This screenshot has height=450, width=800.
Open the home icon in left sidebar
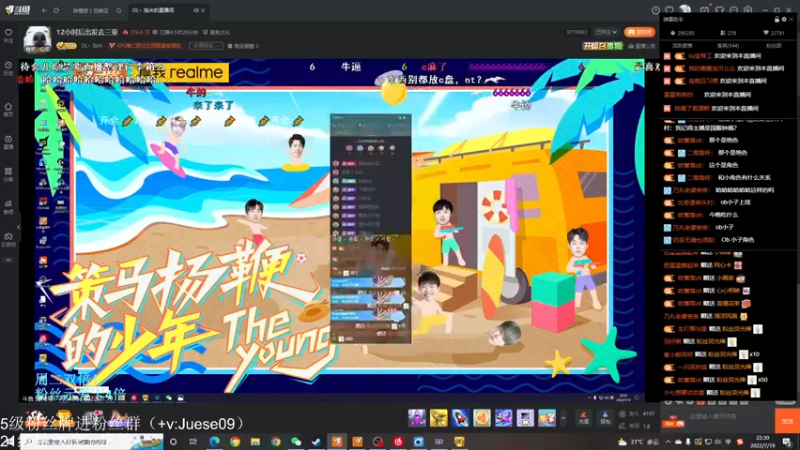[x=8, y=109]
